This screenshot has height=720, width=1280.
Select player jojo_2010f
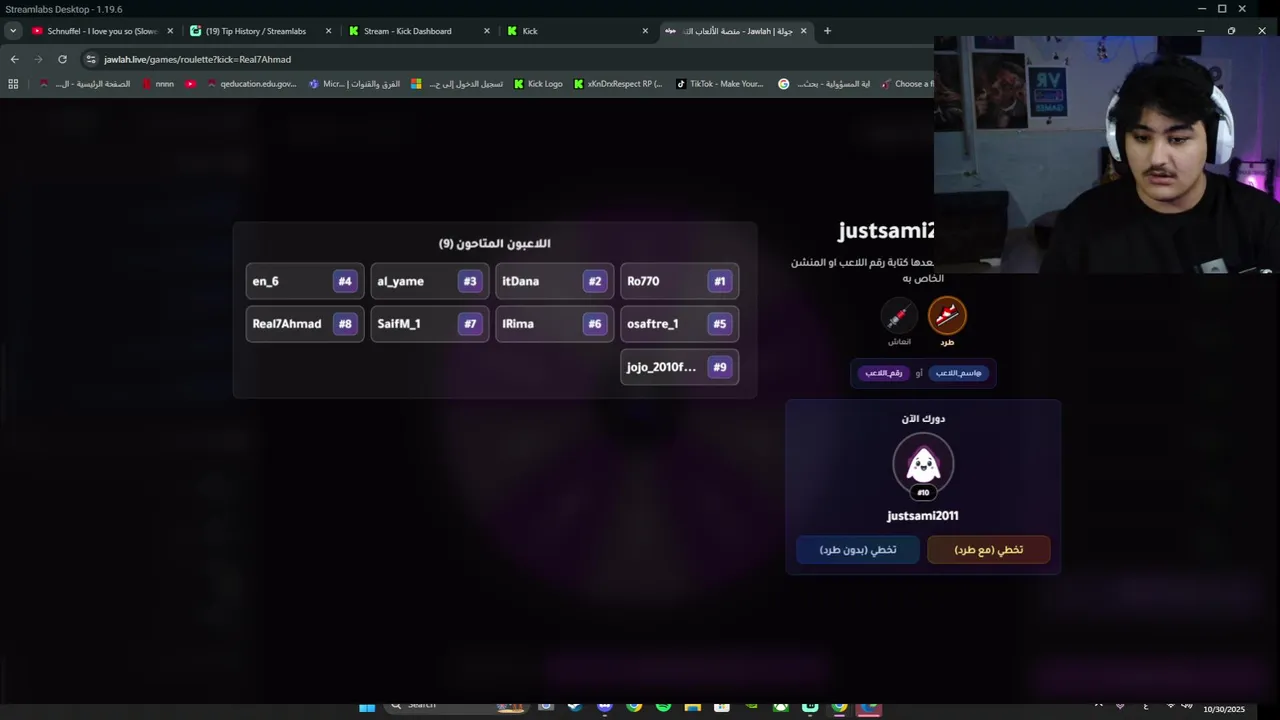click(x=680, y=367)
